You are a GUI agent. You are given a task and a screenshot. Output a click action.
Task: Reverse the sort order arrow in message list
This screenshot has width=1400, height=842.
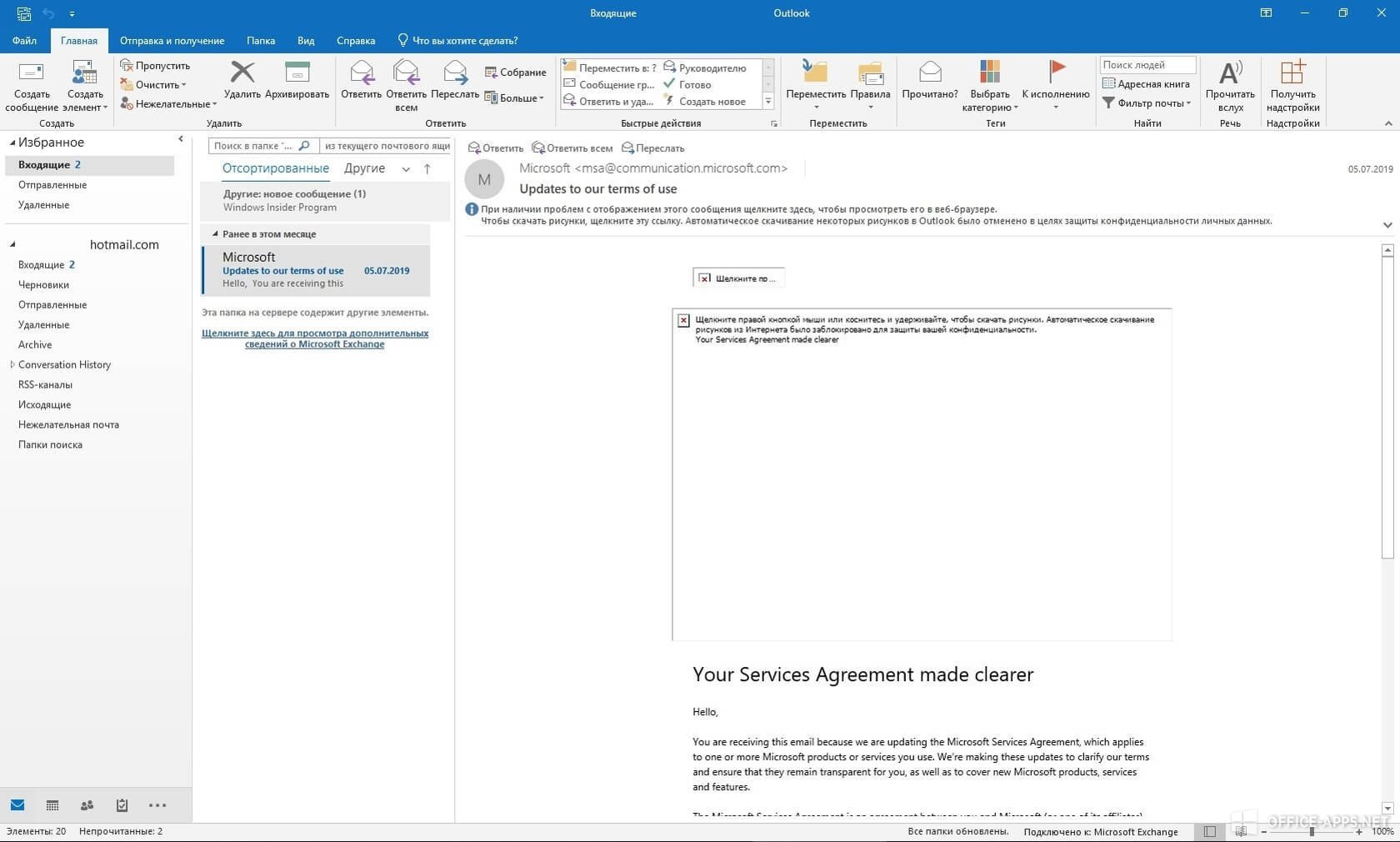[x=427, y=168]
